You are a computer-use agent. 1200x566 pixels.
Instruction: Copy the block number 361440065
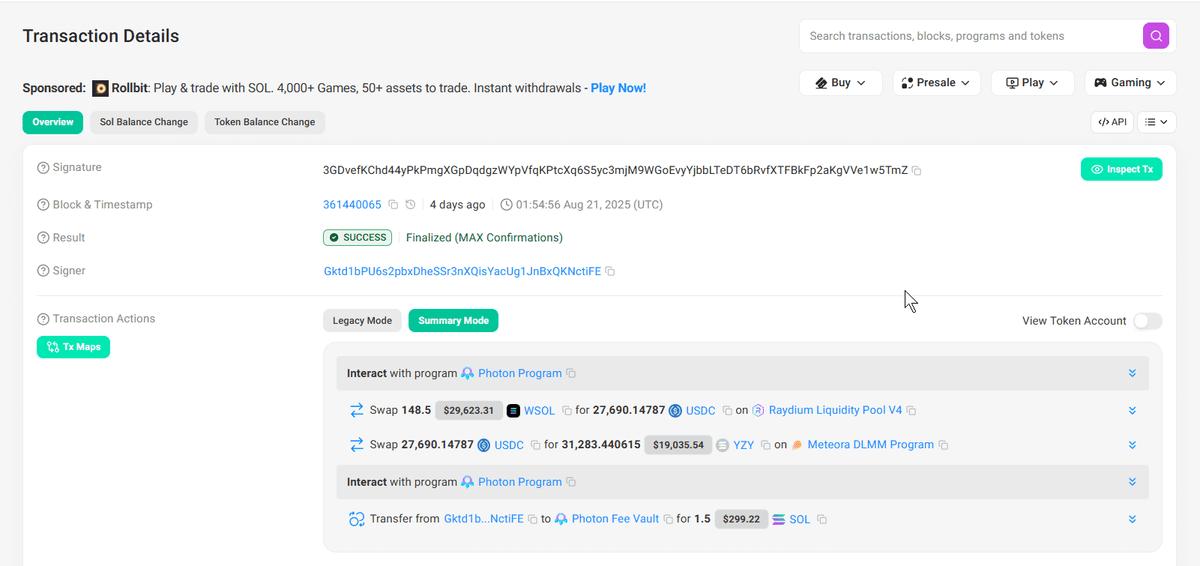(393, 205)
